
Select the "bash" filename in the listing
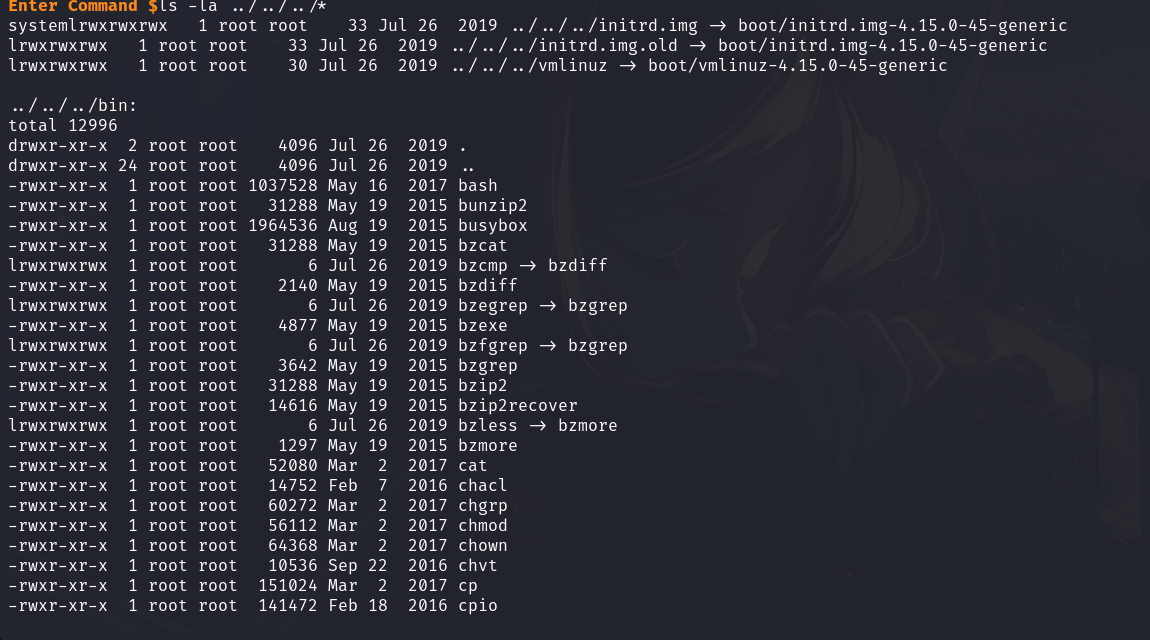[x=478, y=185]
